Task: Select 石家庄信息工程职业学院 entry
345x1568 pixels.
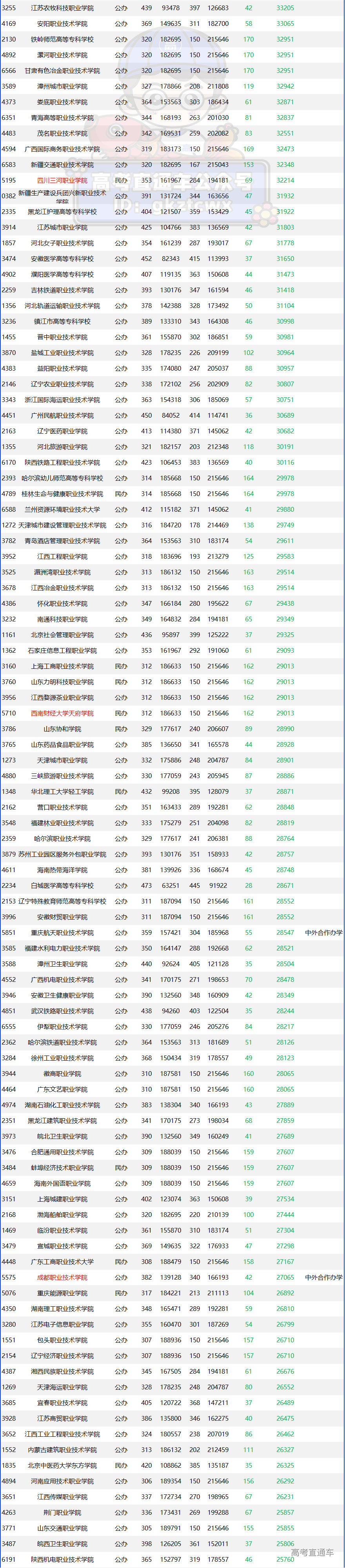Action: coord(62,651)
